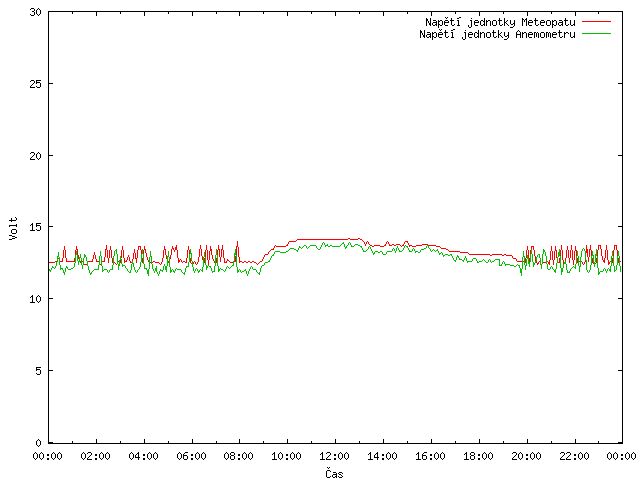This screenshot has width=640, height=480.
Task: Click the 06:00 time label
Action: point(191,456)
